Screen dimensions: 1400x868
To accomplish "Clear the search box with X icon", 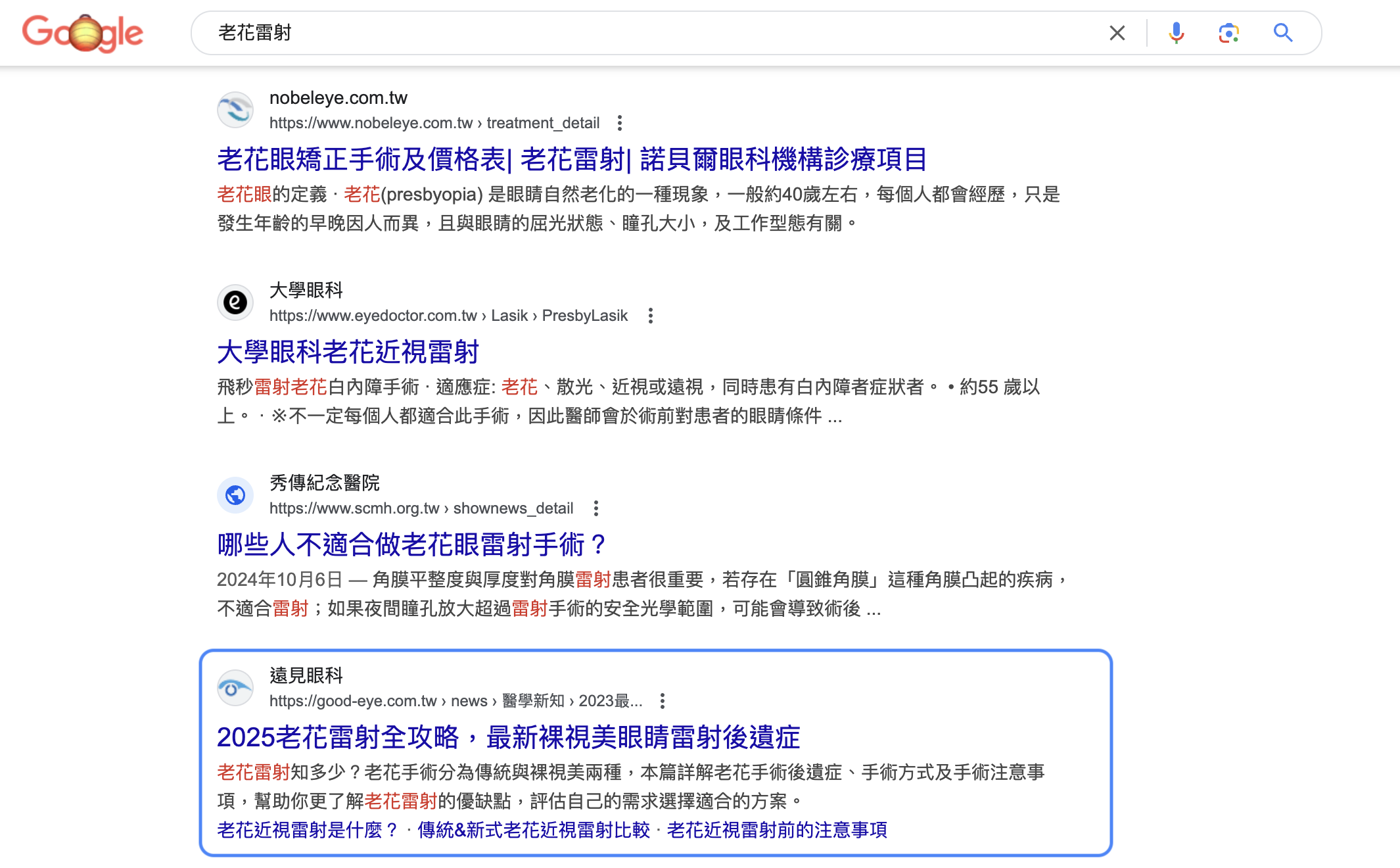I will click(1117, 33).
